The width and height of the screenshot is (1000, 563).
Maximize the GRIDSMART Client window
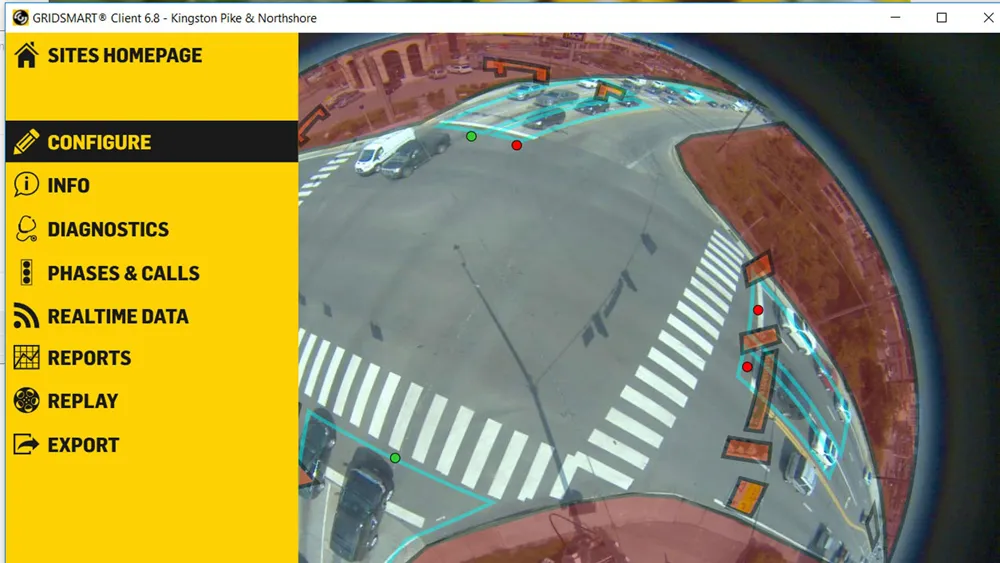click(x=941, y=18)
